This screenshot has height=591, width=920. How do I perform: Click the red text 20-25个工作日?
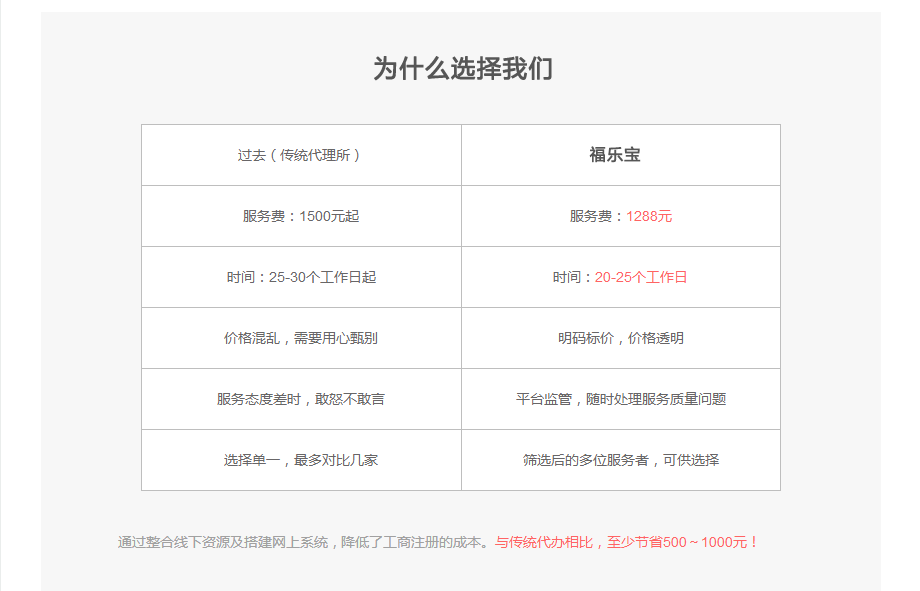click(x=641, y=277)
